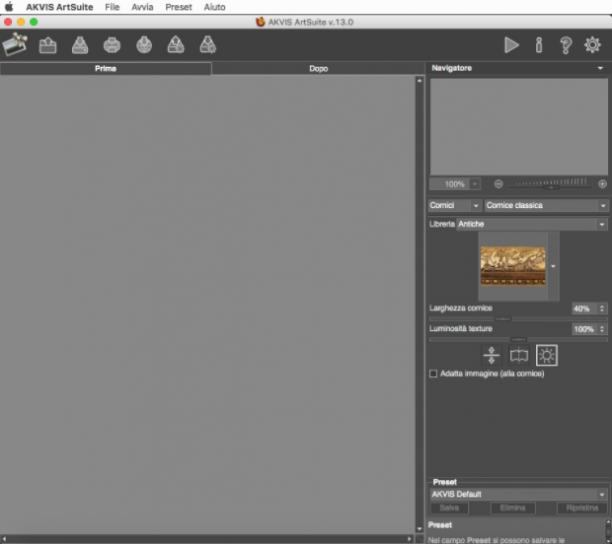Image resolution: width=612 pixels, height=544 pixels.
Task: Click the Ripristina preset button
Action: point(582,508)
